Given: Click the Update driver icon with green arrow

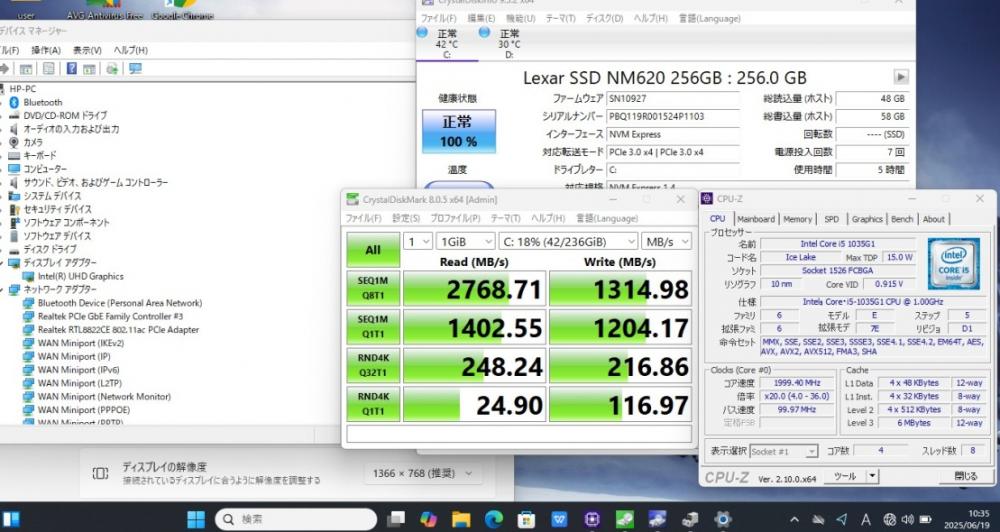Looking at the screenshot, I should point(112,69).
